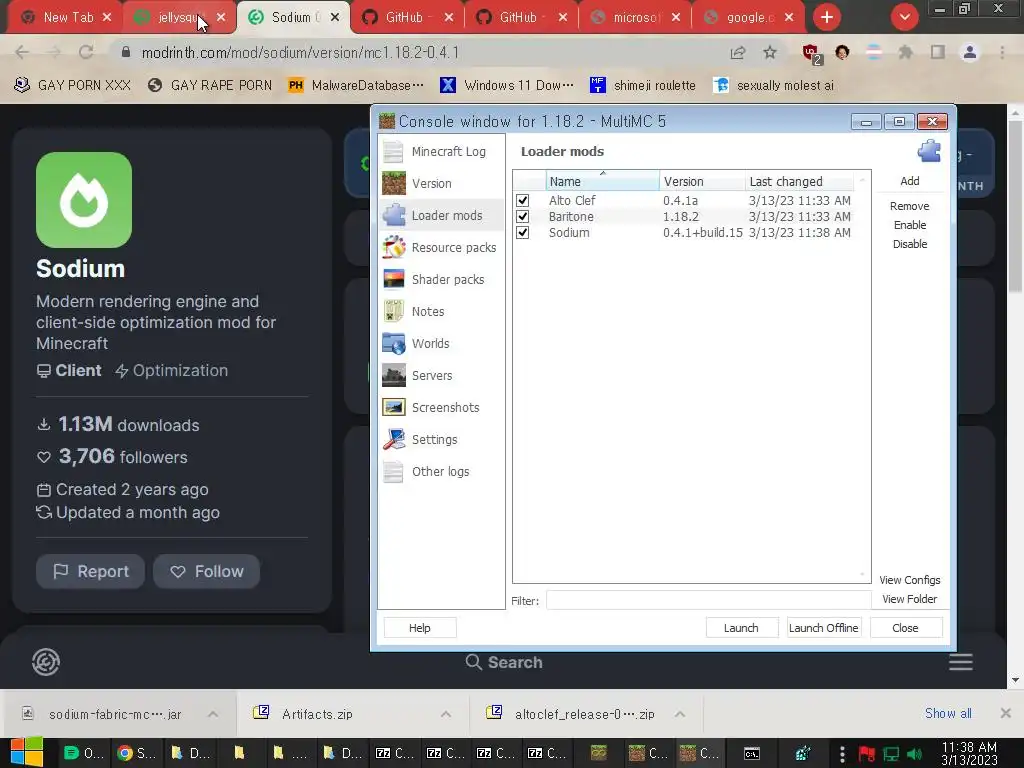Expand the sodium-fabric jar download options
This screenshot has width=1024, height=768.
click(x=213, y=714)
